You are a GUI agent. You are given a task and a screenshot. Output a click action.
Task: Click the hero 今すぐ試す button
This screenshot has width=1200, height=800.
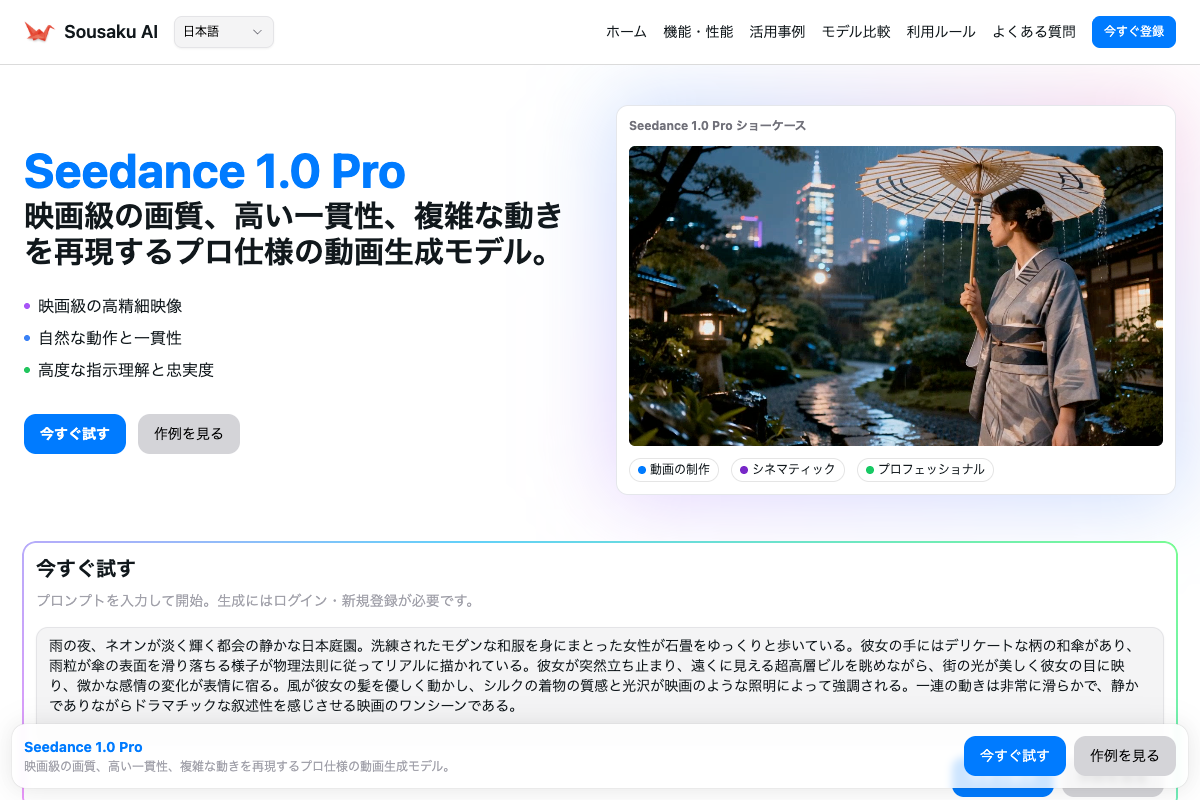[75, 434]
